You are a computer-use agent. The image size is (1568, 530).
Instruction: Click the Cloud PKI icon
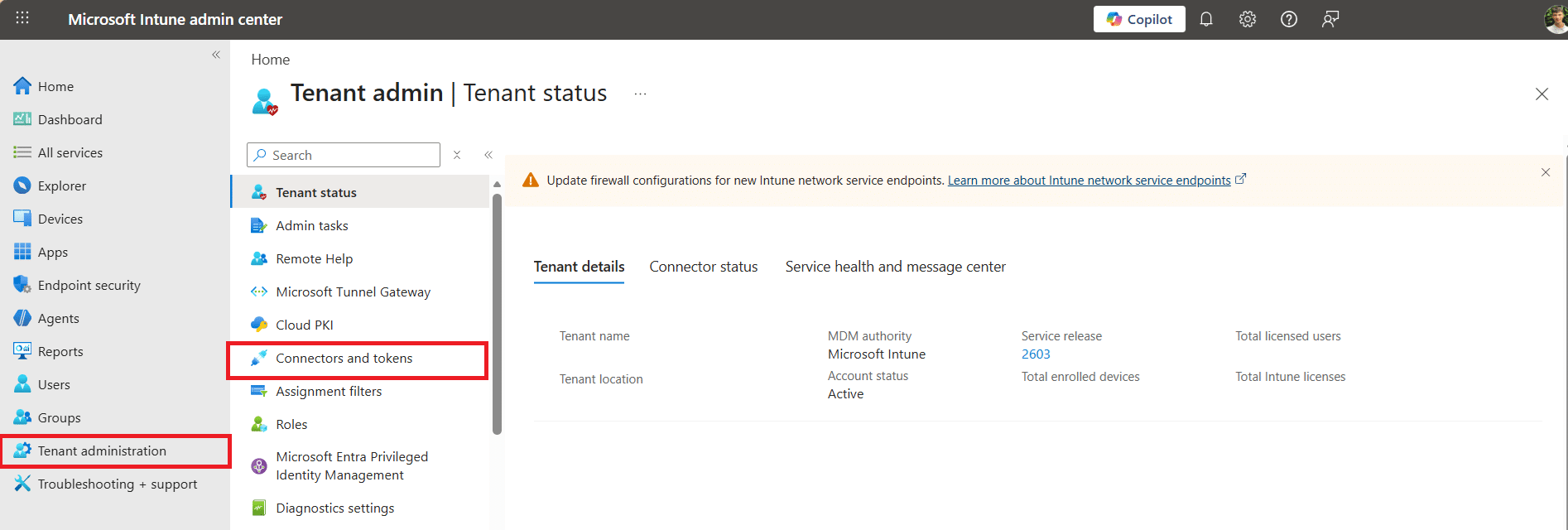click(259, 325)
